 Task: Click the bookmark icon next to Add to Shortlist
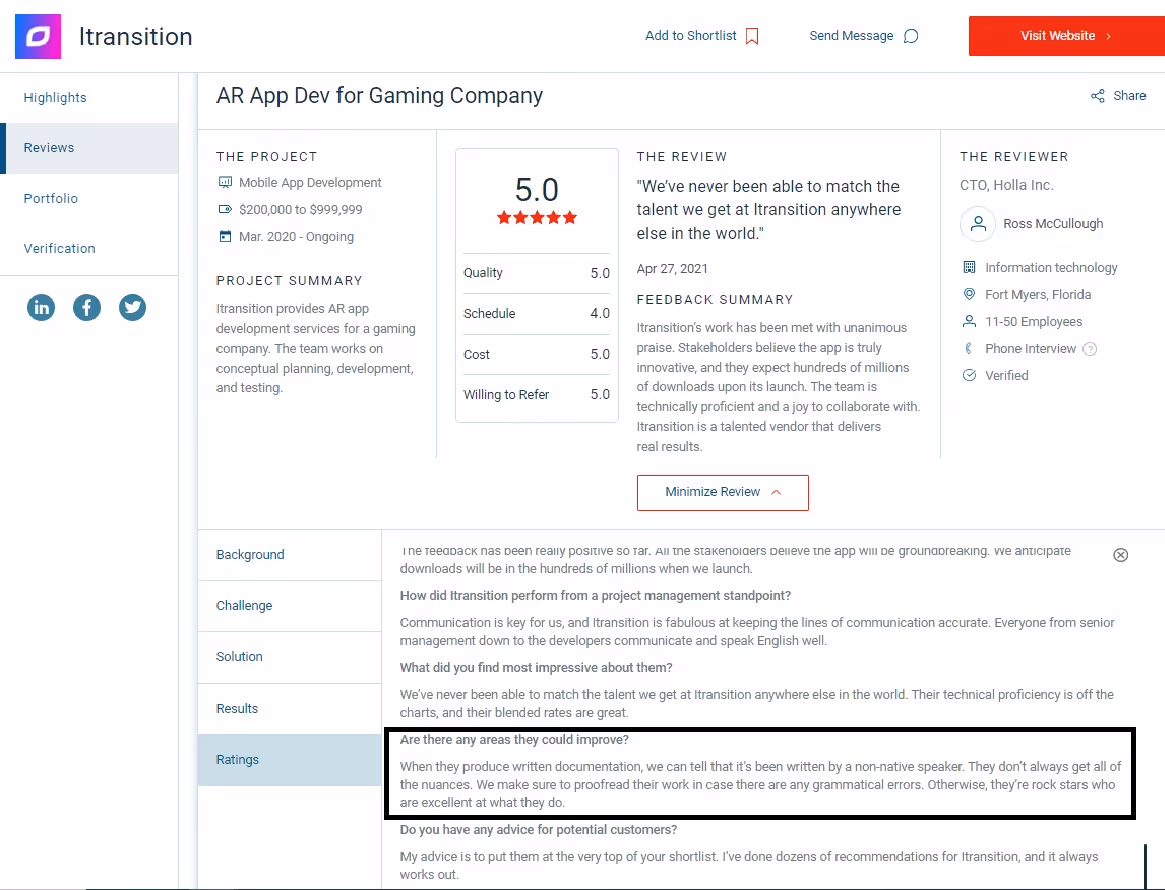pos(752,36)
